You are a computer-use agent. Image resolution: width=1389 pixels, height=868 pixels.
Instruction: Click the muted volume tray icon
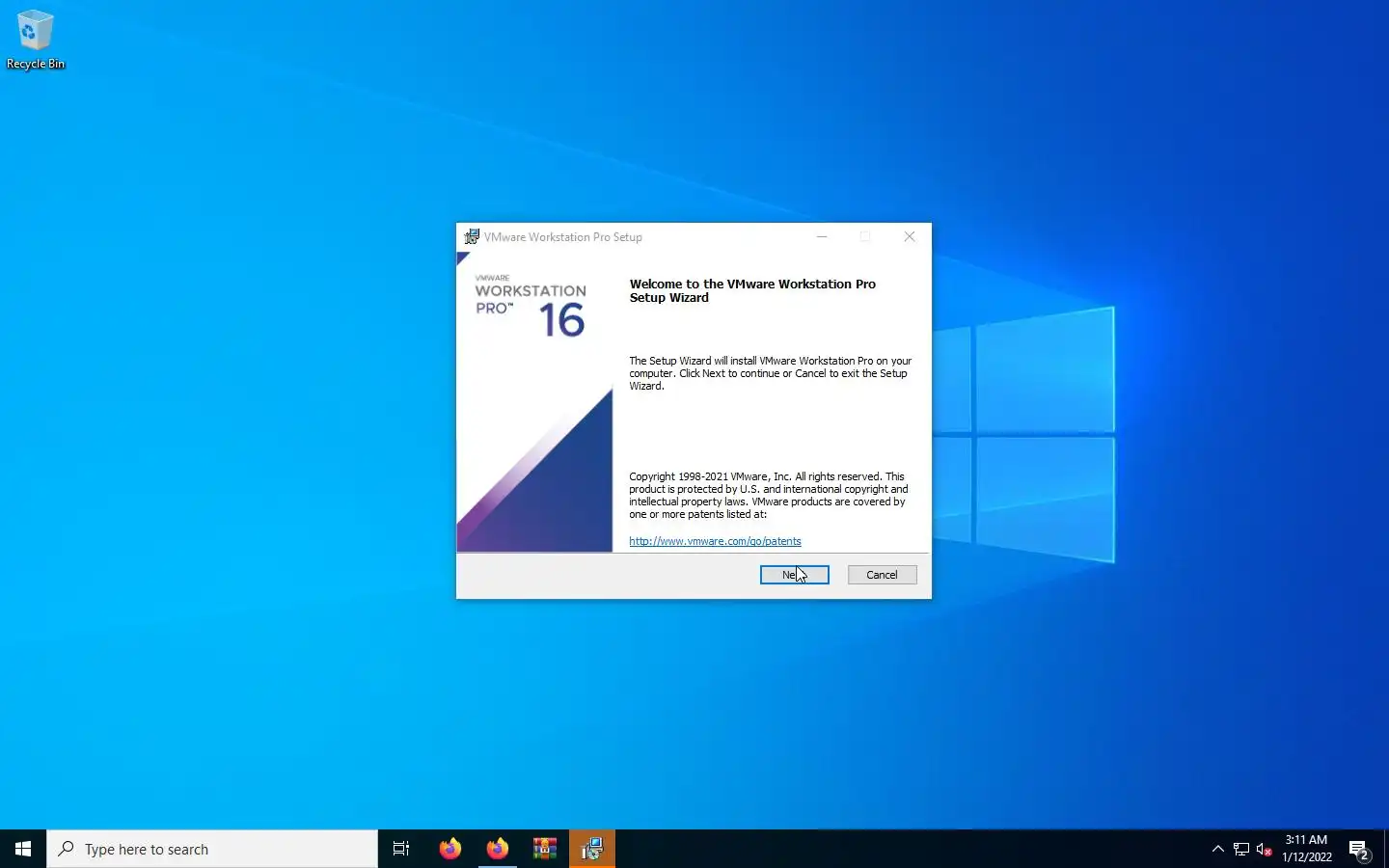[1265, 849]
